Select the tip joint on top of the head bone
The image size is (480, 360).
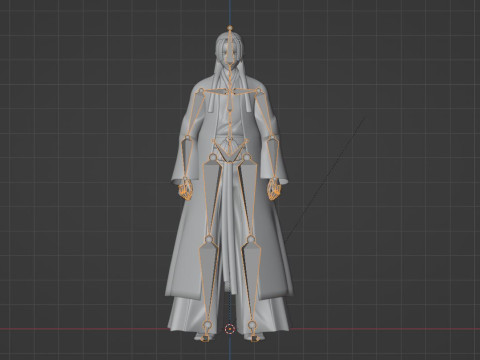coord(230,28)
